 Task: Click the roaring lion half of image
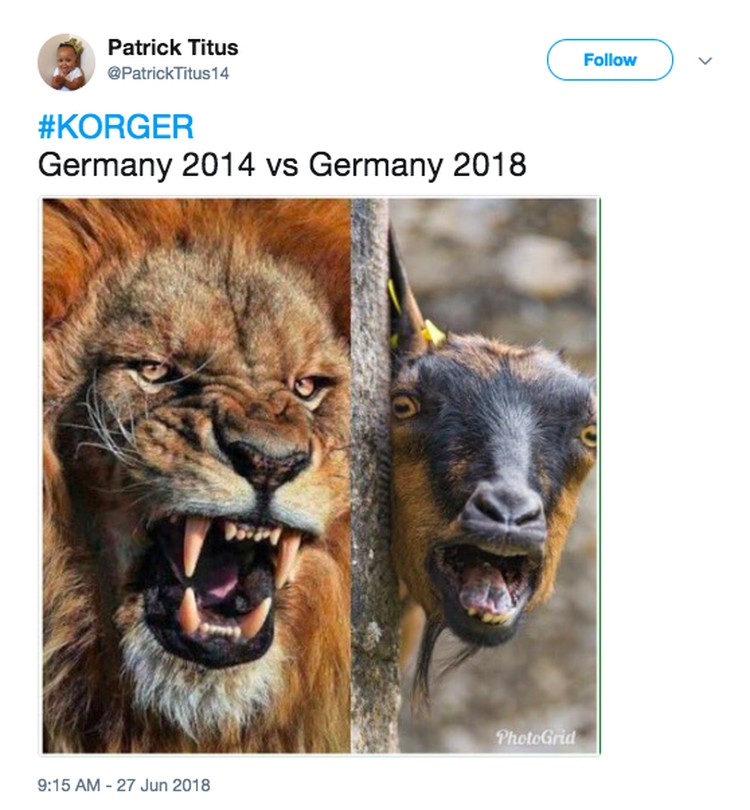pos(196,475)
